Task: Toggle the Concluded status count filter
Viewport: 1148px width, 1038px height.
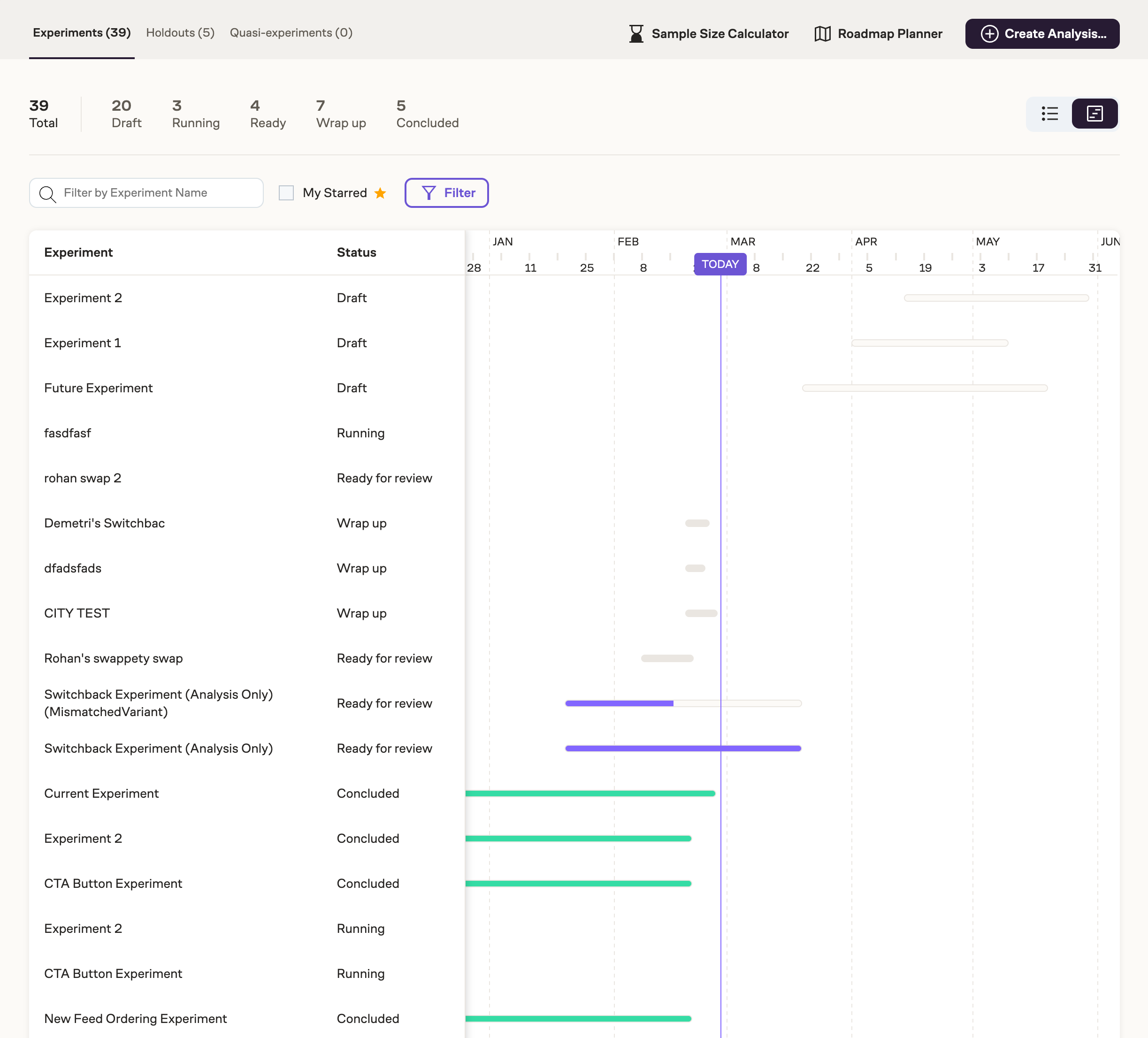Action: tap(427, 114)
